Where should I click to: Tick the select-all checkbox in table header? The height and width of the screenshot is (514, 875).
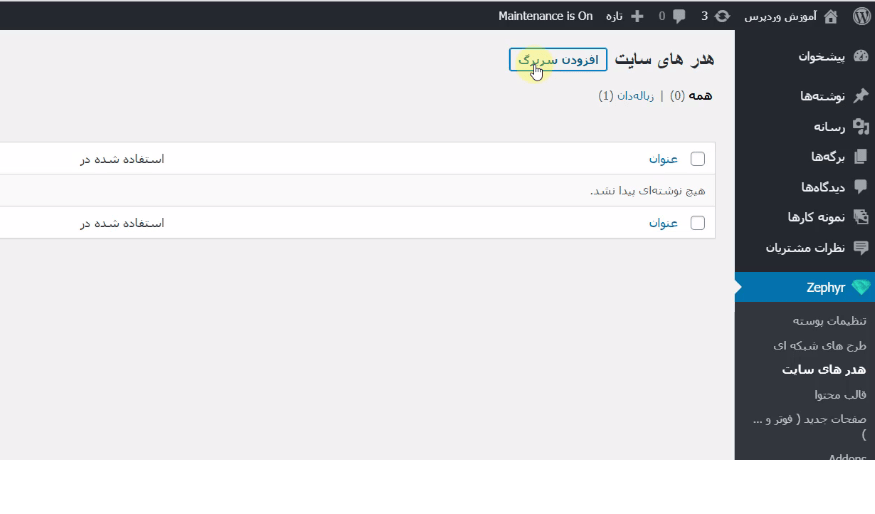click(698, 159)
